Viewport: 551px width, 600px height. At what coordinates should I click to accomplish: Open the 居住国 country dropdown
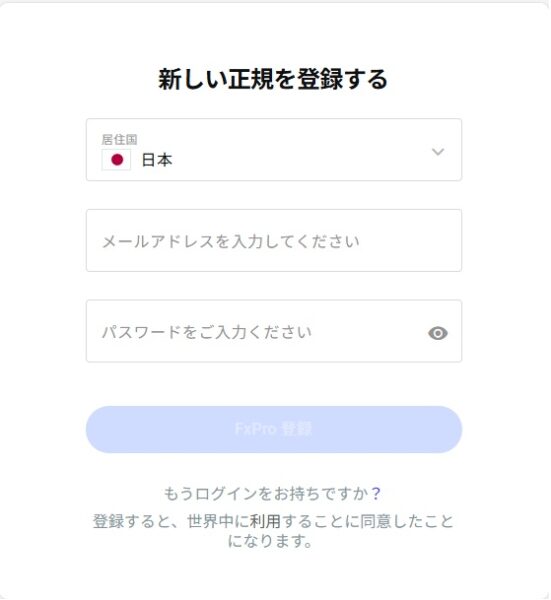click(274, 150)
